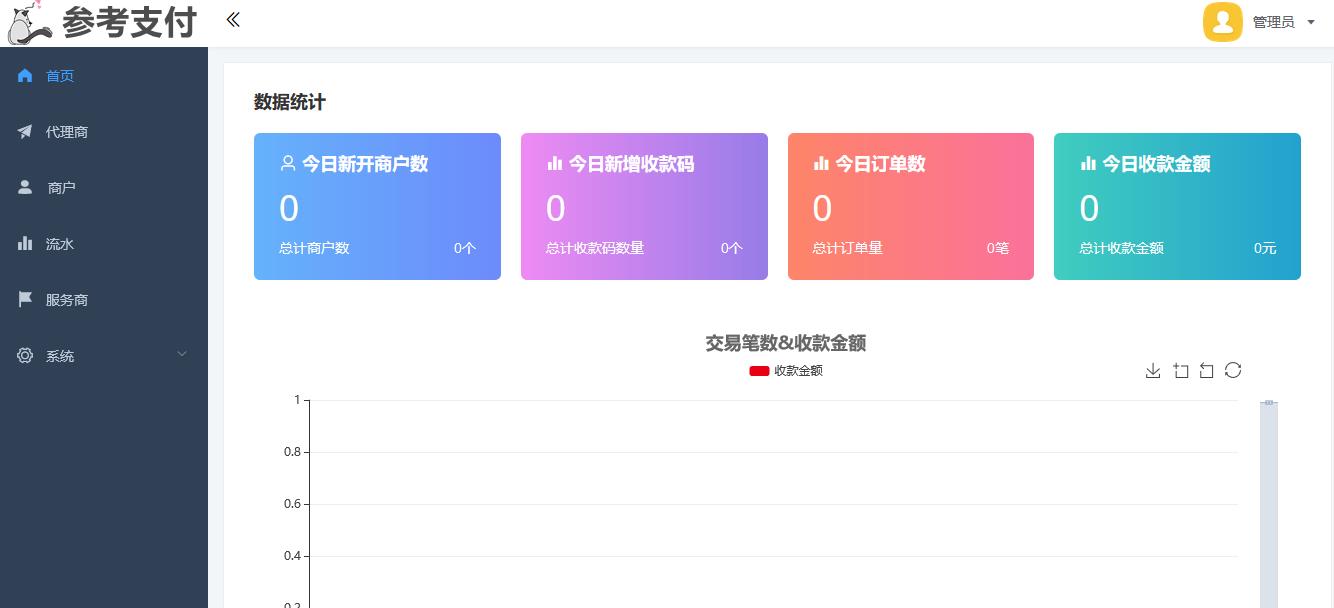Open 代理商 via the paper-plane icon
1334x608 pixels.
(x=25, y=131)
